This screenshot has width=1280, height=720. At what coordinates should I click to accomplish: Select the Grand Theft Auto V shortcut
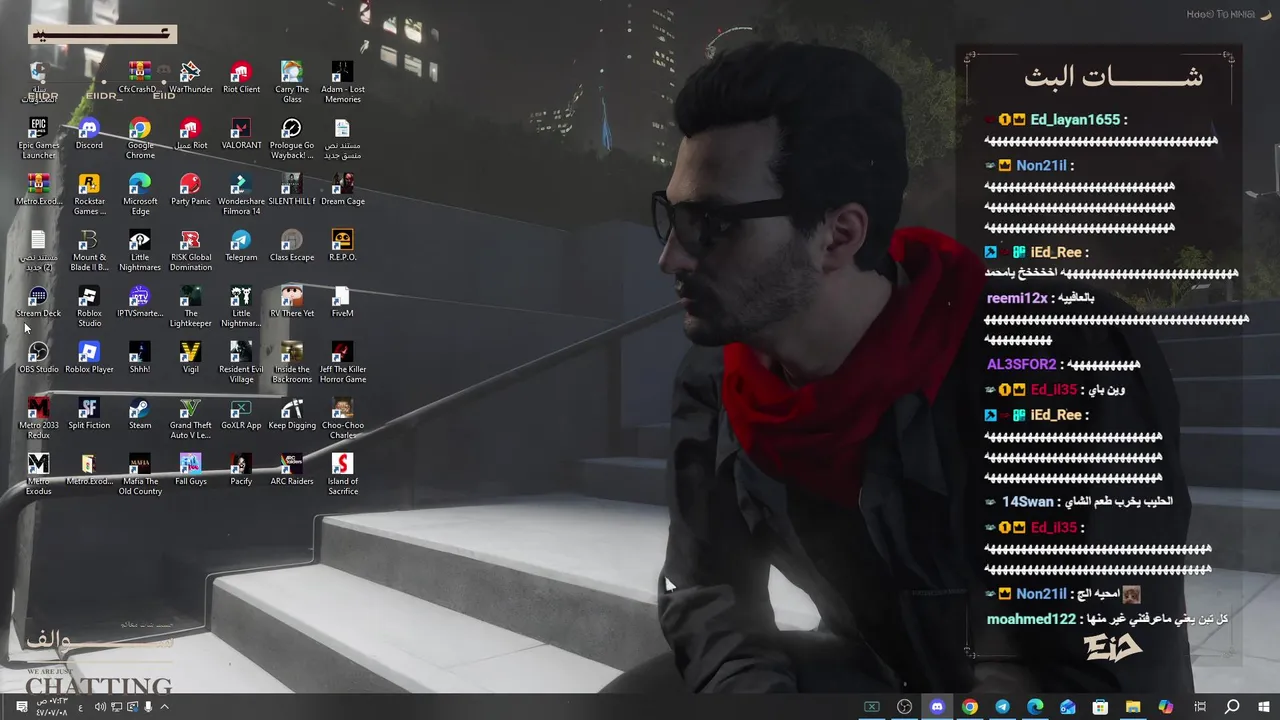190,418
